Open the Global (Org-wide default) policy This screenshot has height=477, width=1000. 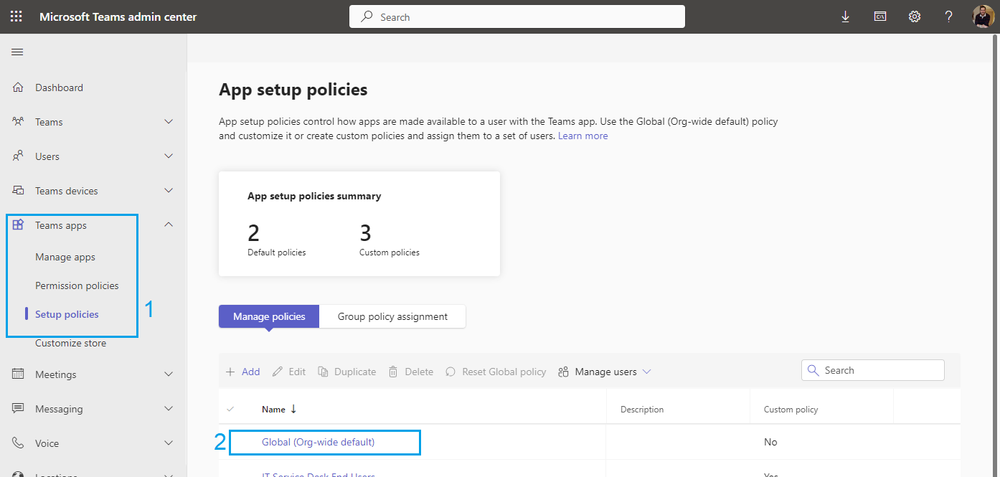click(324, 442)
